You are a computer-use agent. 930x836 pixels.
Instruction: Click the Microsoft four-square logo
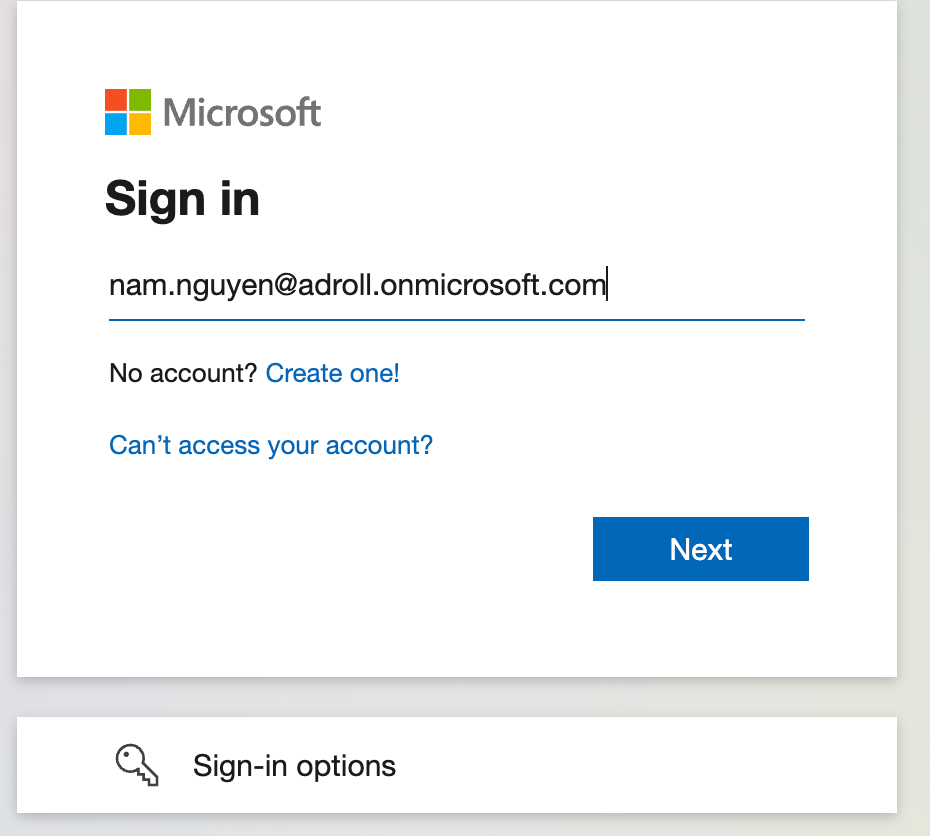[x=128, y=112]
